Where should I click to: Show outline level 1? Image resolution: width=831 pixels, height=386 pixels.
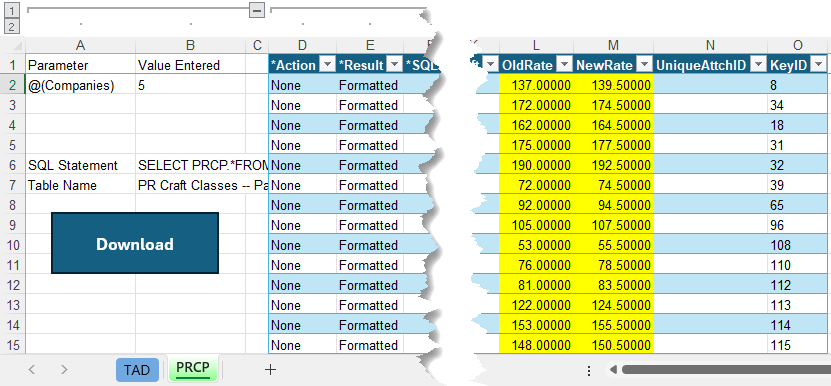12,10
